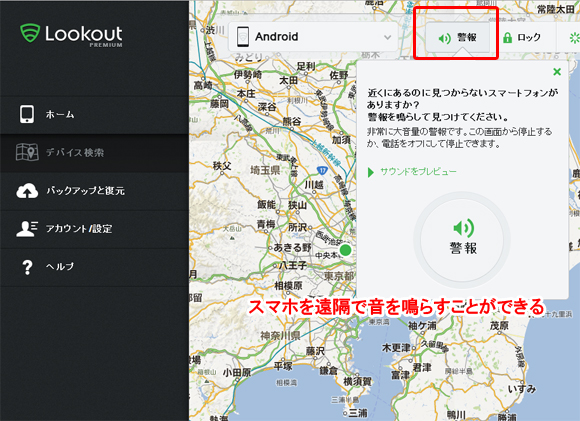Click the green padlock icon
The width and height of the screenshot is (580, 421).
(508, 37)
